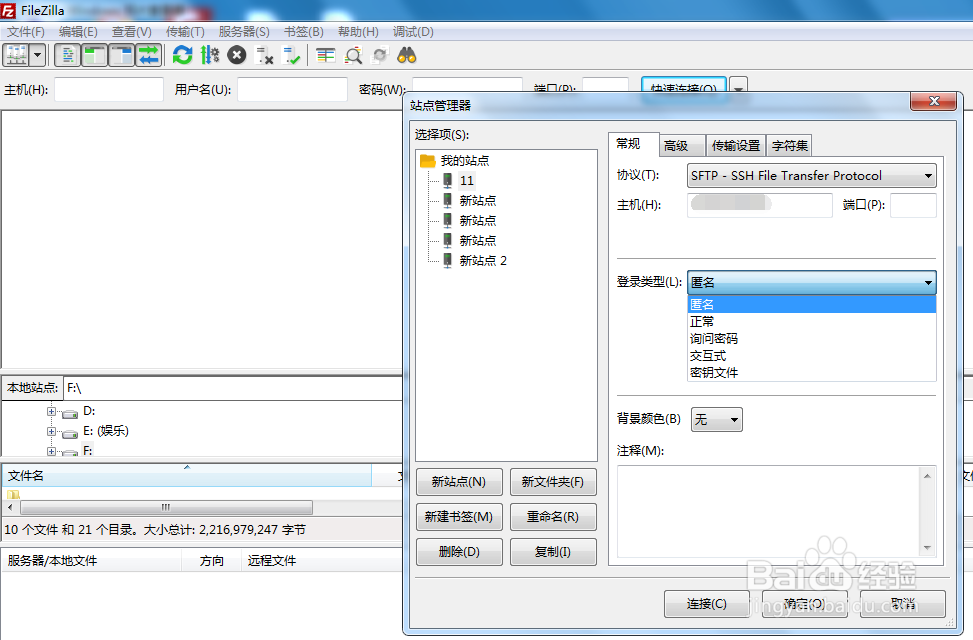This screenshot has height=640, width=973.
Task: Open the 编辑(E) menu
Action: [78, 32]
